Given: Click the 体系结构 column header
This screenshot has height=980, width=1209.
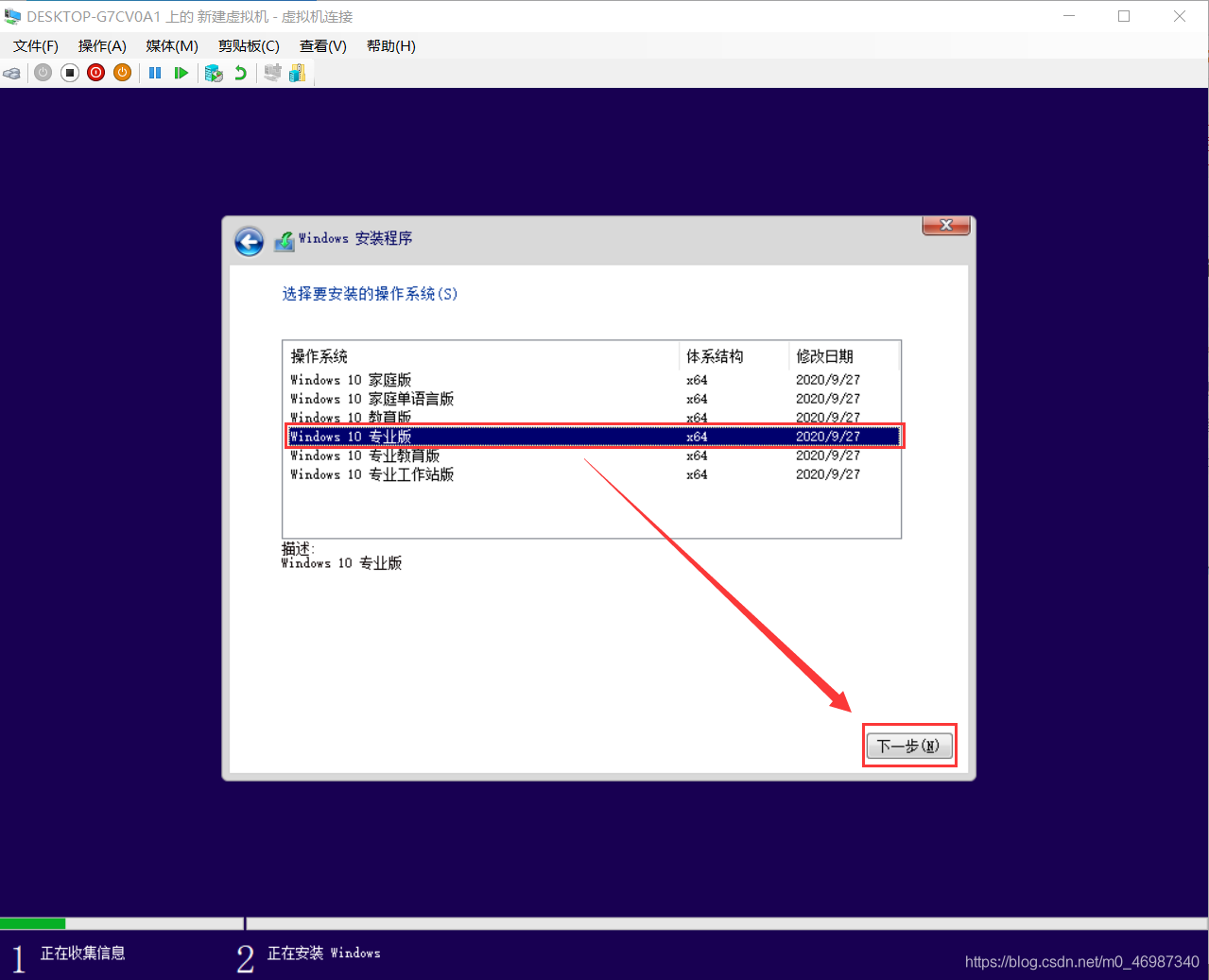Looking at the screenshot, I should pyautogui.click(x=734, y=356).
